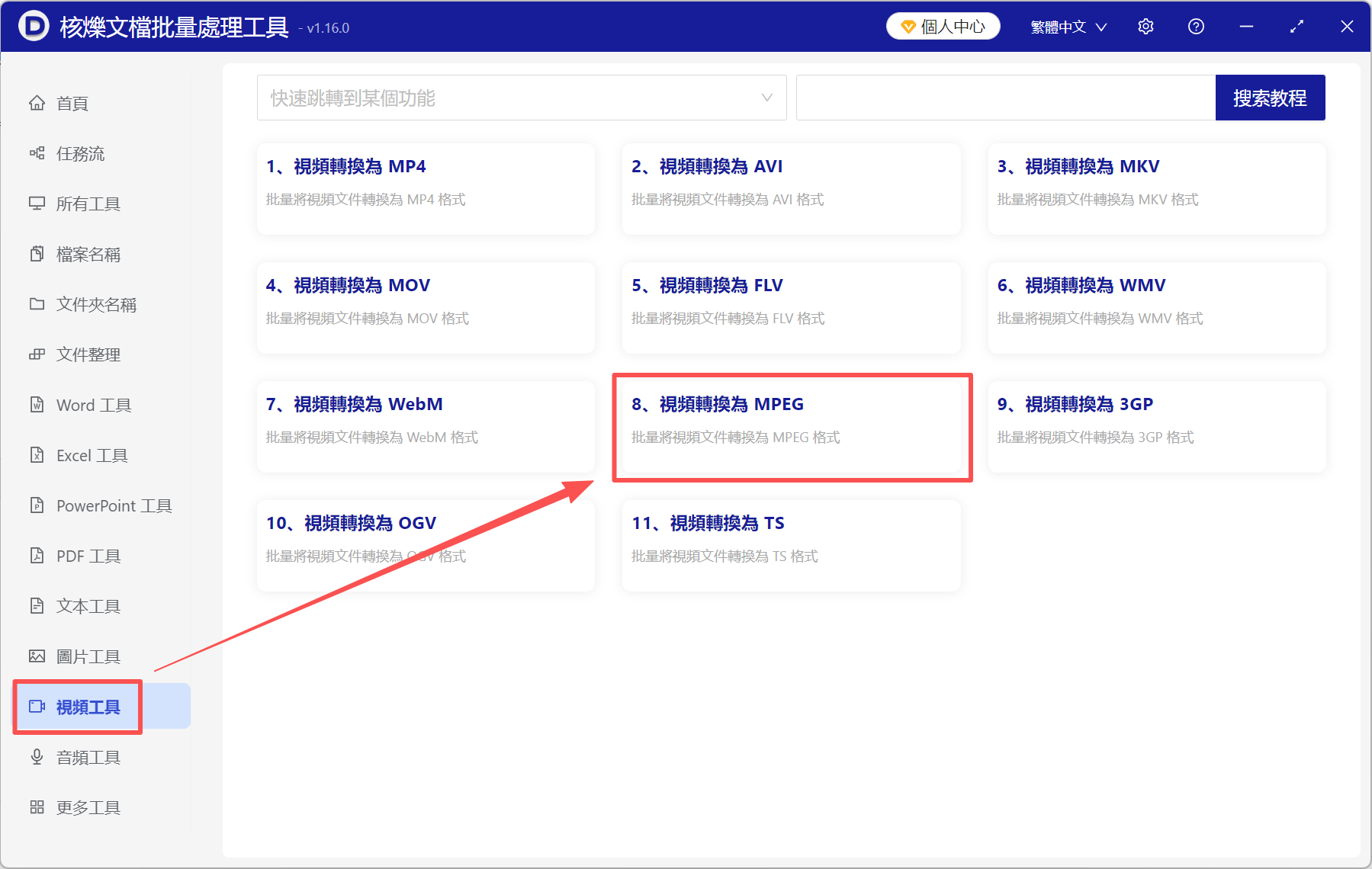The image size is (1372, 869).
Task: Expand the 快速跳轉到某個功能 dropdown
Action: coord(522,98)
